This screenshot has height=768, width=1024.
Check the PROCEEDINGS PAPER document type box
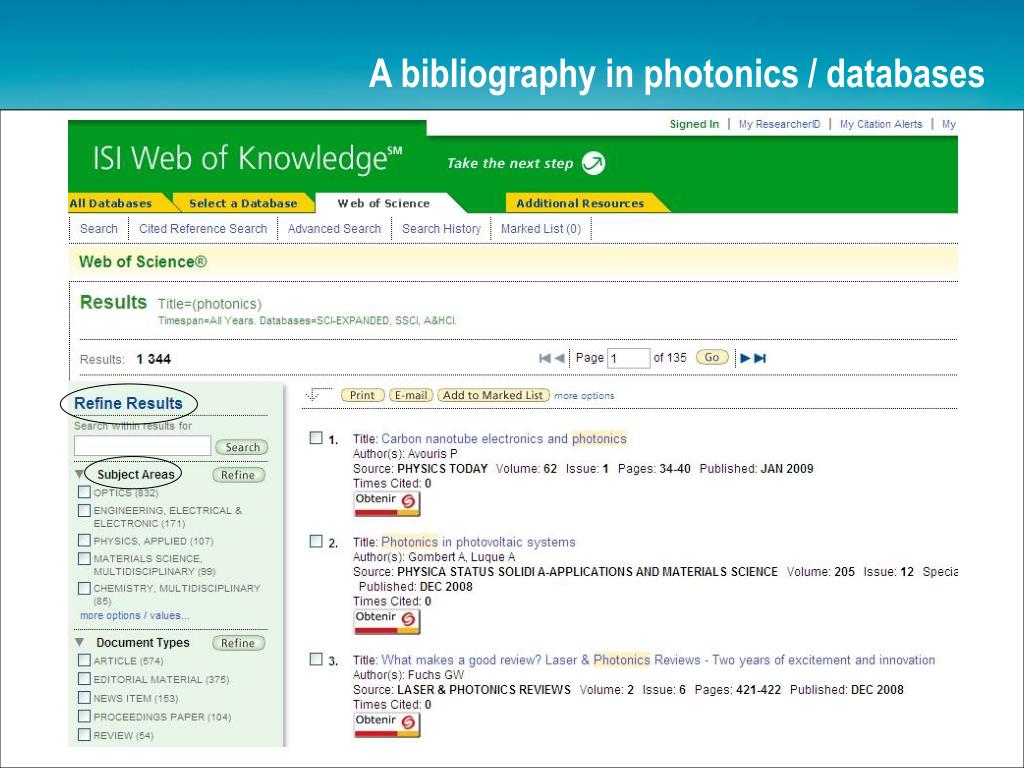[x=84, y=716]
